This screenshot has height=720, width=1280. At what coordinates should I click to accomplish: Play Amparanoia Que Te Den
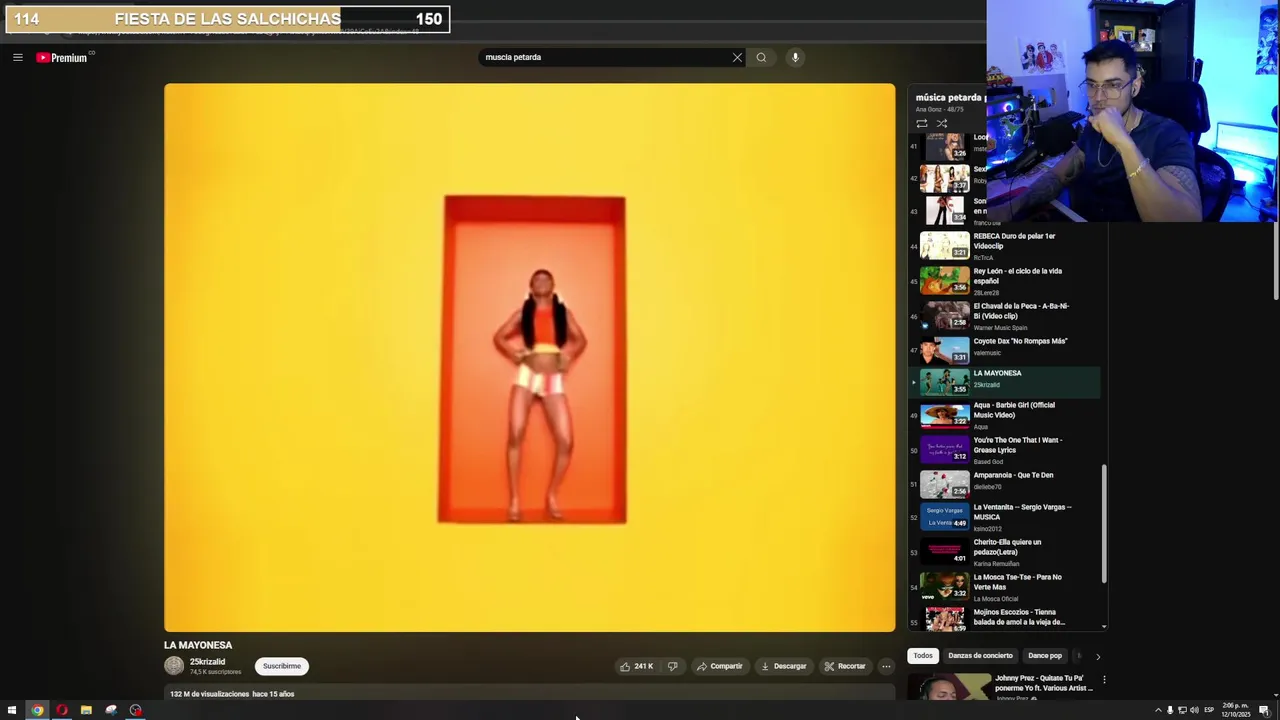pyautogui.click(x=1005, y=485)
